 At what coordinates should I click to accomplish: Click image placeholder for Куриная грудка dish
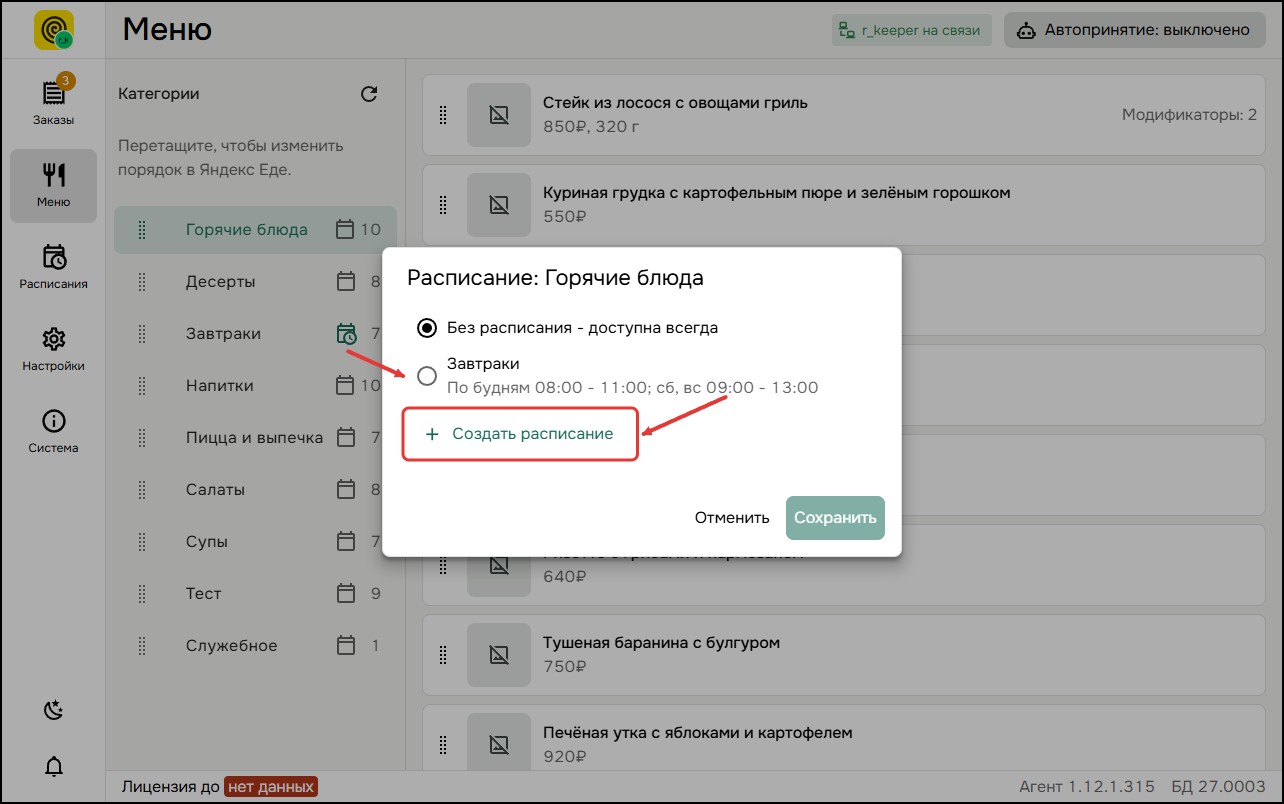click(499, 204)
